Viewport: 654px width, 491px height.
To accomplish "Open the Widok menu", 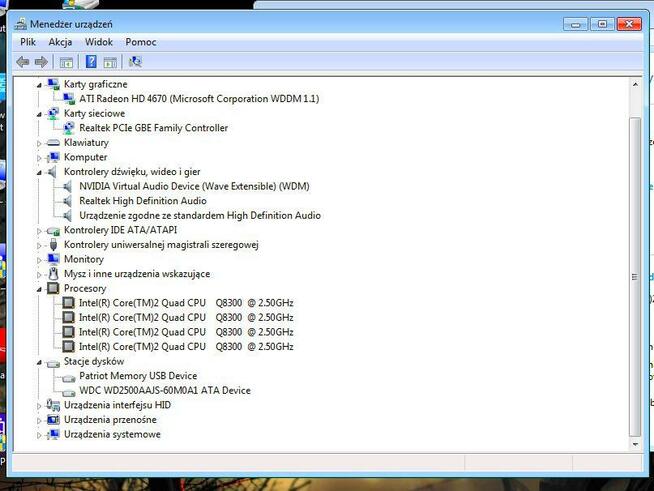I will pyautogui.click(x=99, y=42).
